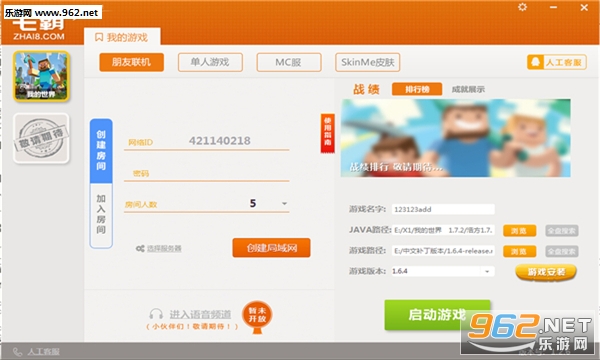Select the 排行榜 tab
Image resolution: width=600 pixels, height=360 pixels.
click(x=417, y=89)
